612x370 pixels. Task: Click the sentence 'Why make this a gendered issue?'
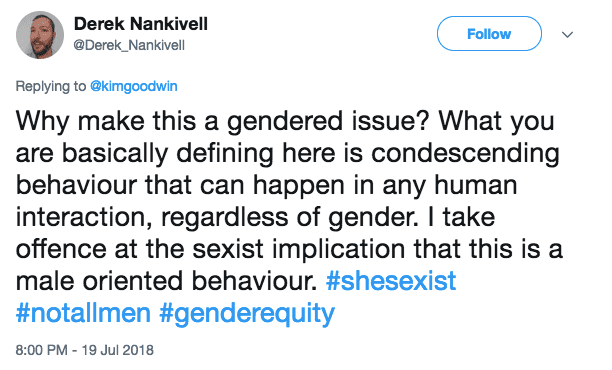point(223,121)
